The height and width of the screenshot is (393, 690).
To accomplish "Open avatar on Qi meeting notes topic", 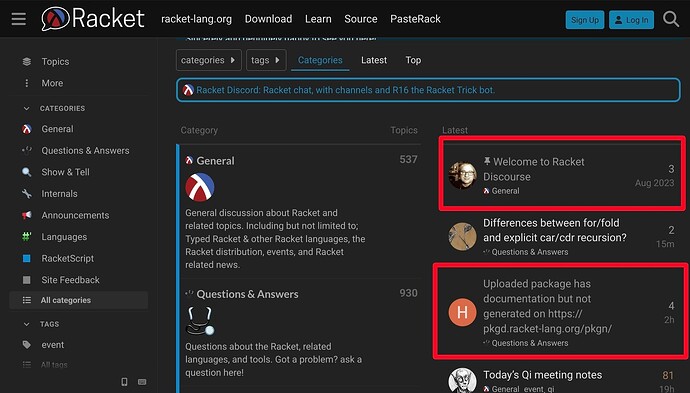I will point(462,381).
